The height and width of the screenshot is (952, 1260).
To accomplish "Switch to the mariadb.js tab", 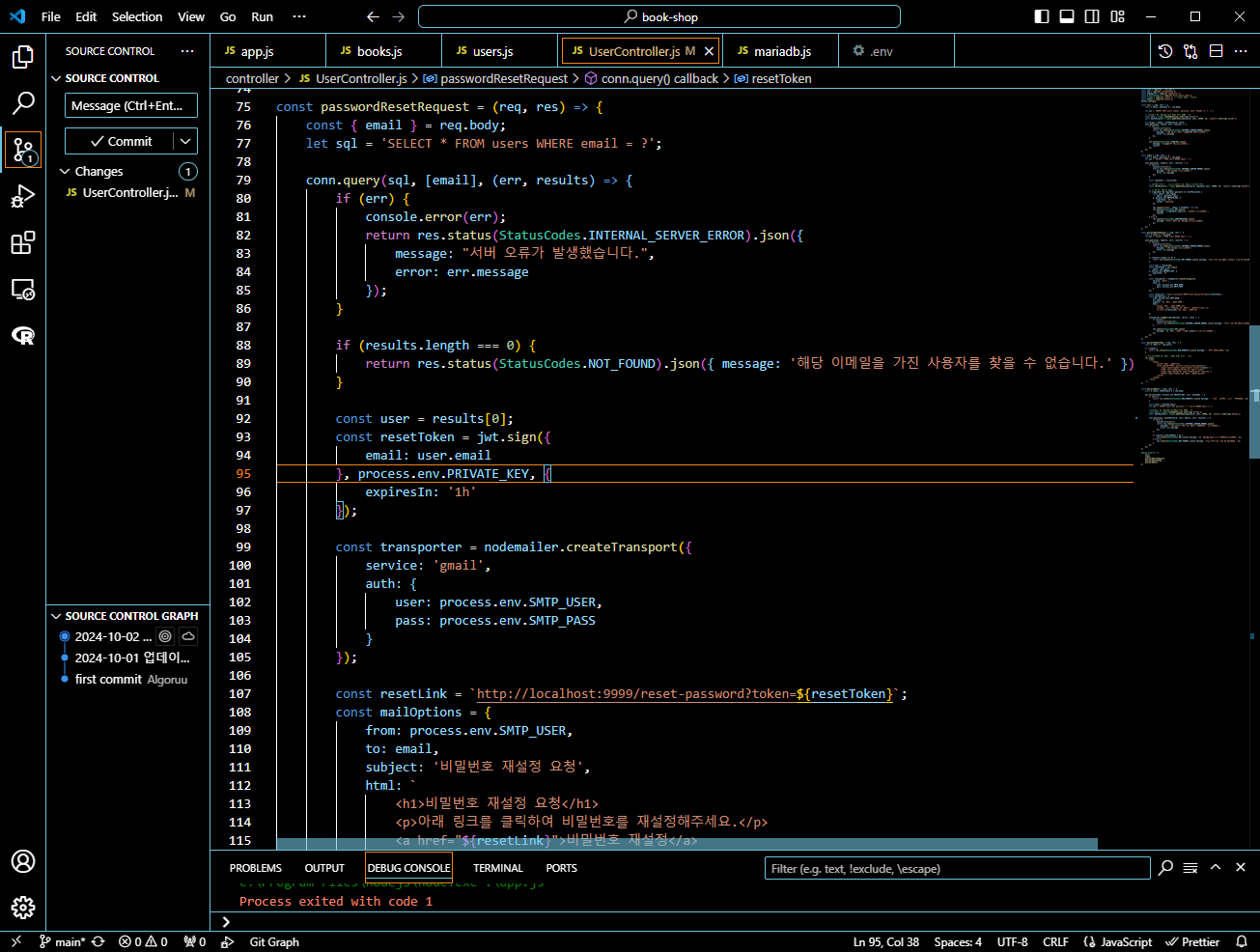I will [781, 51].
